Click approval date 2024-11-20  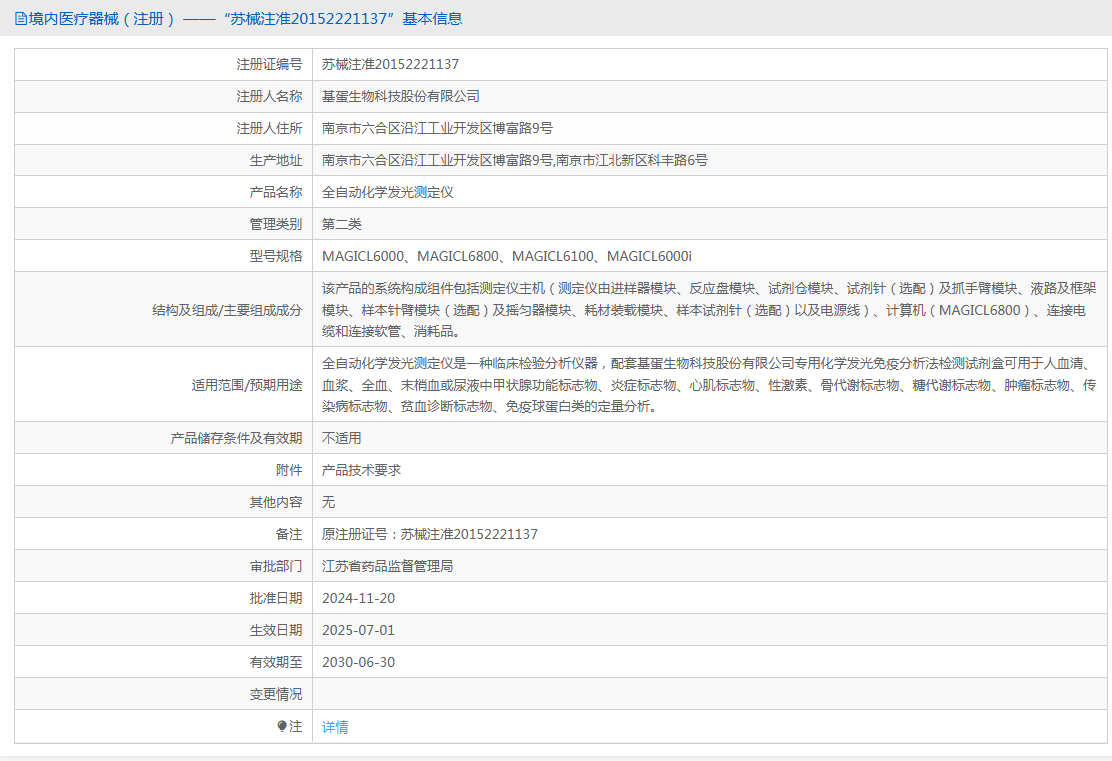(358, 598)
